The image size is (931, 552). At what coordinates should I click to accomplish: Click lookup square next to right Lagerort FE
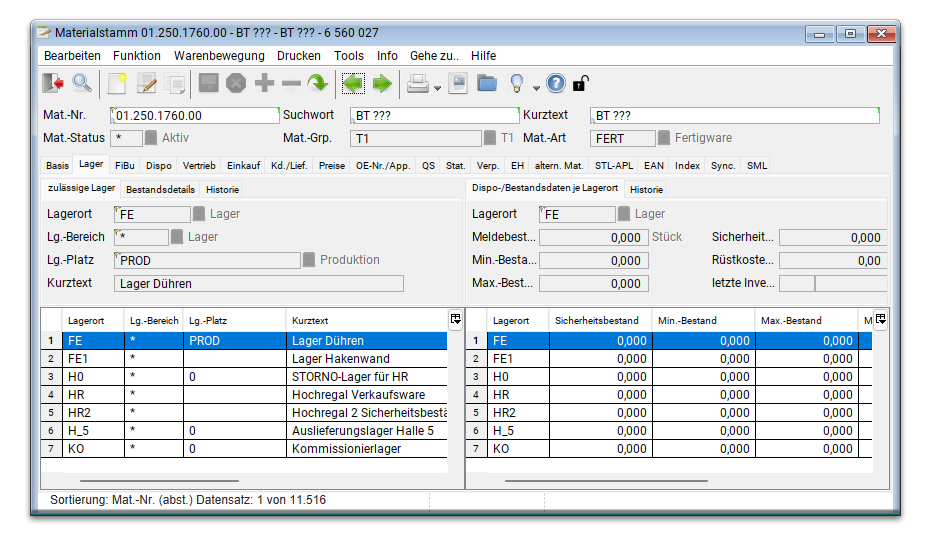coord(624,214)
